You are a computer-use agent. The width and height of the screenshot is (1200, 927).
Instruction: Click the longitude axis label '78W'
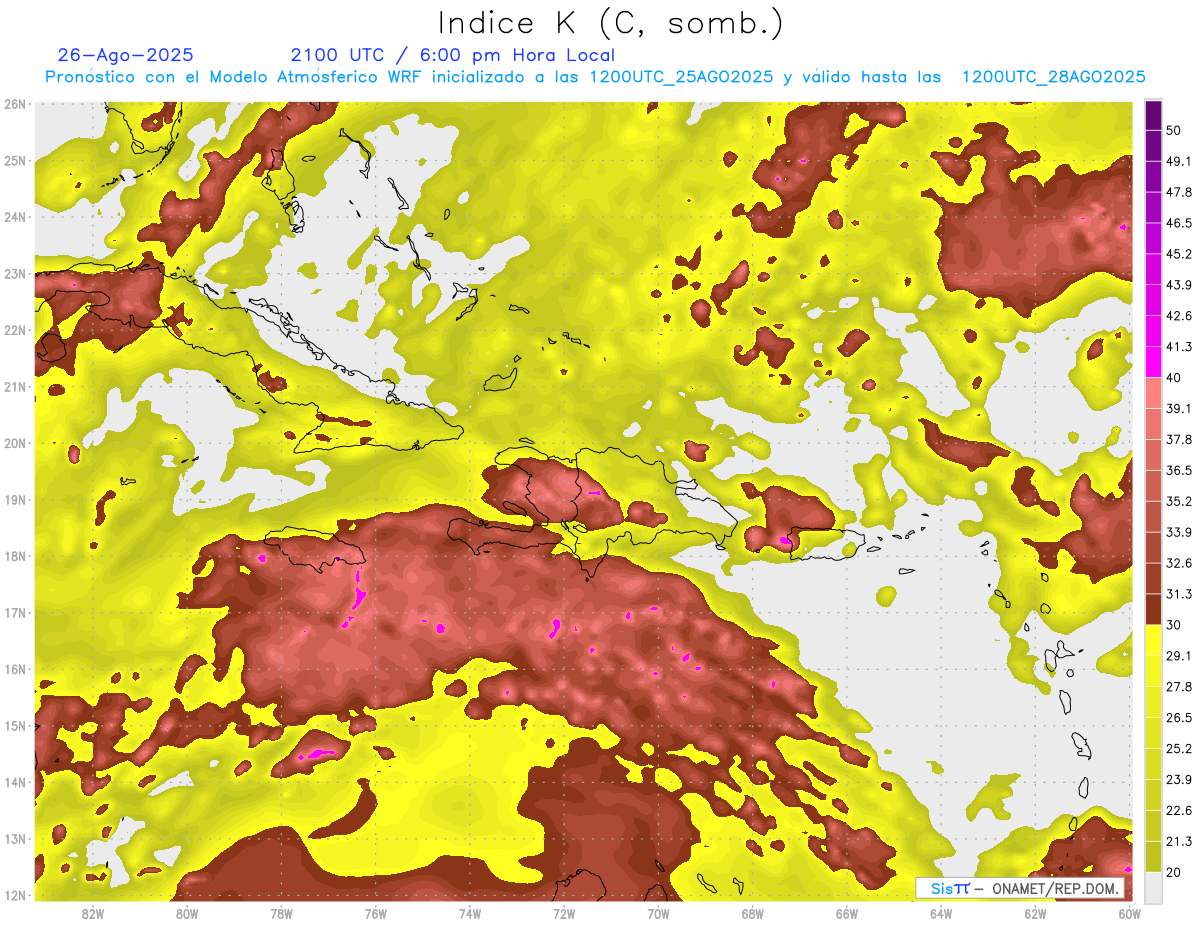click(x=281, y=913)
